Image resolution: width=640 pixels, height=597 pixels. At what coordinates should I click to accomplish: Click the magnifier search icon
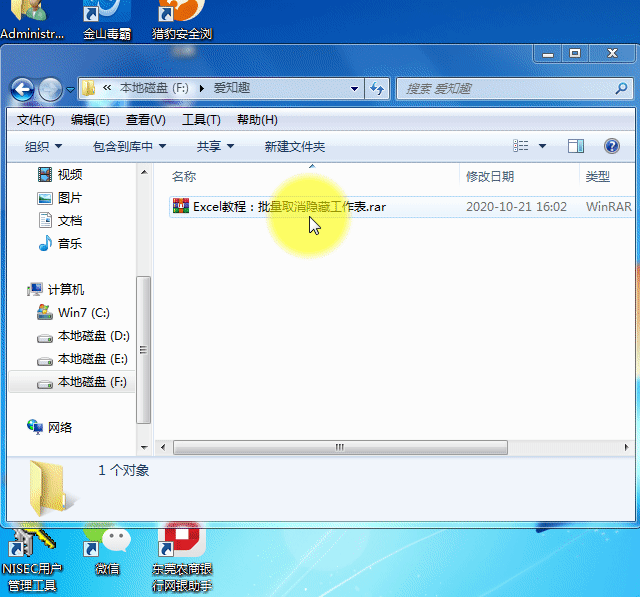(x=621, y=88)
